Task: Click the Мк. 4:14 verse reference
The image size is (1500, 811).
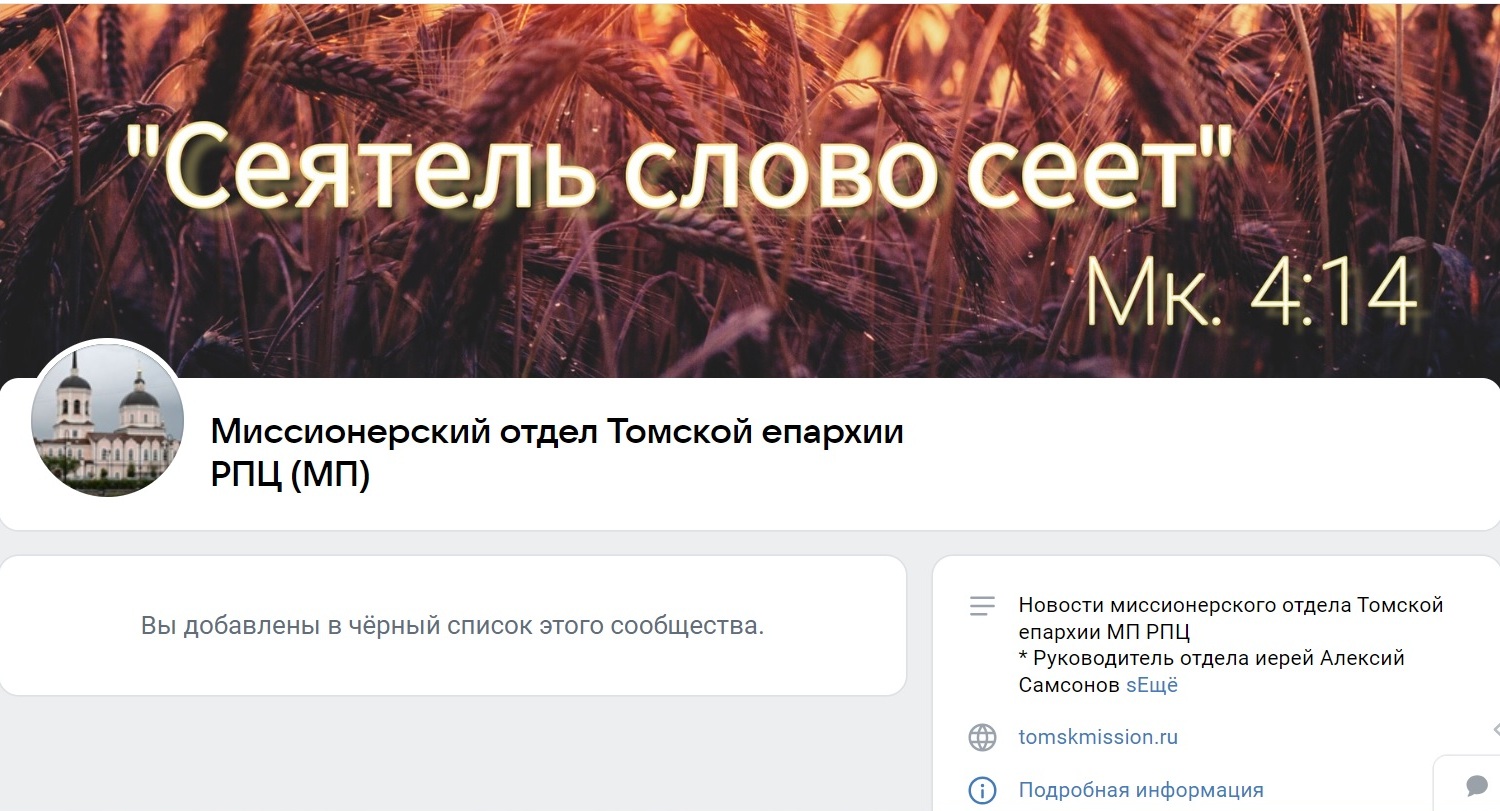Action: (1252, 292)
